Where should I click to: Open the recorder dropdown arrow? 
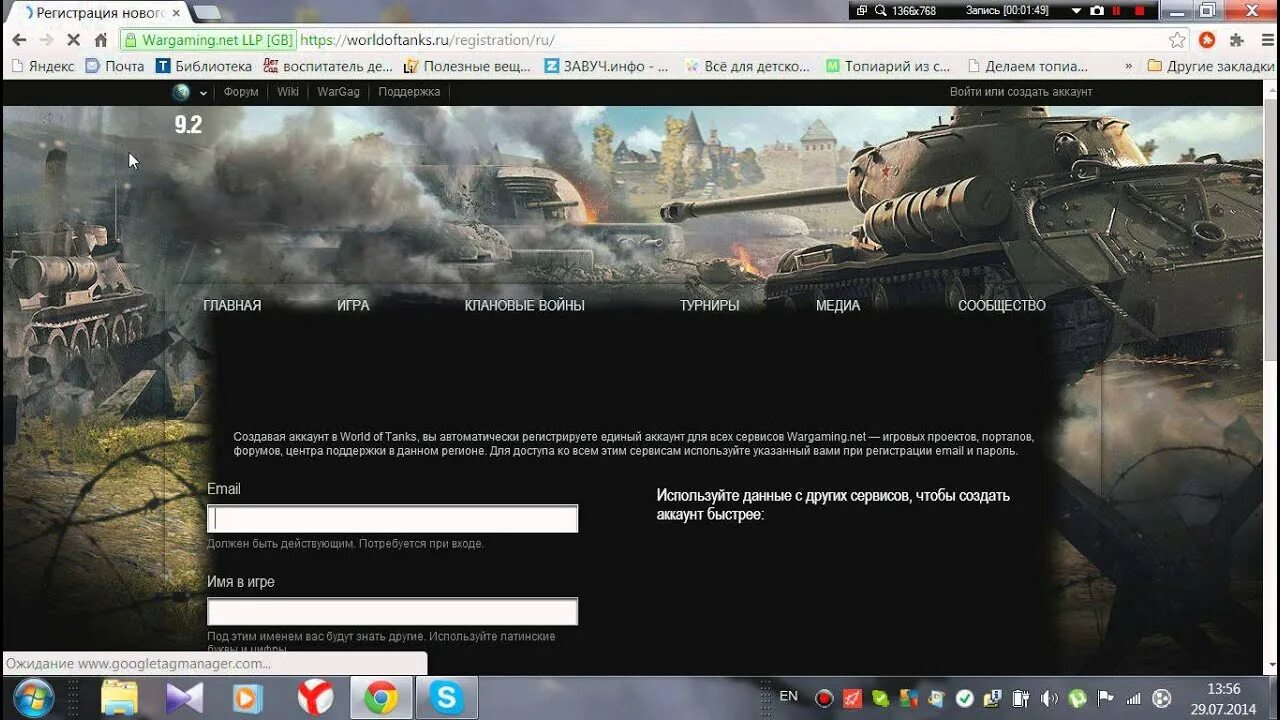(x=1076, y=10)
